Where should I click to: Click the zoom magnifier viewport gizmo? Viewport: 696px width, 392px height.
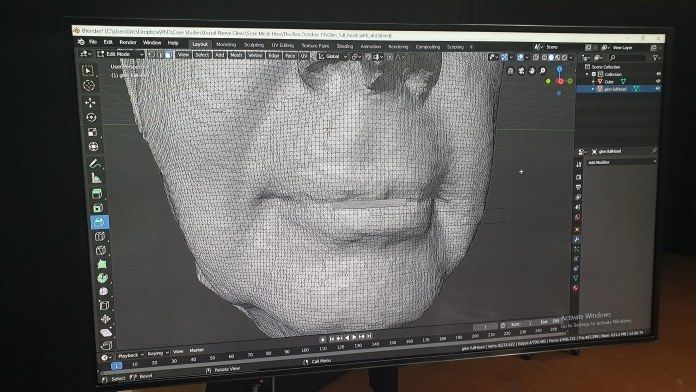click(x=542, y=71)
